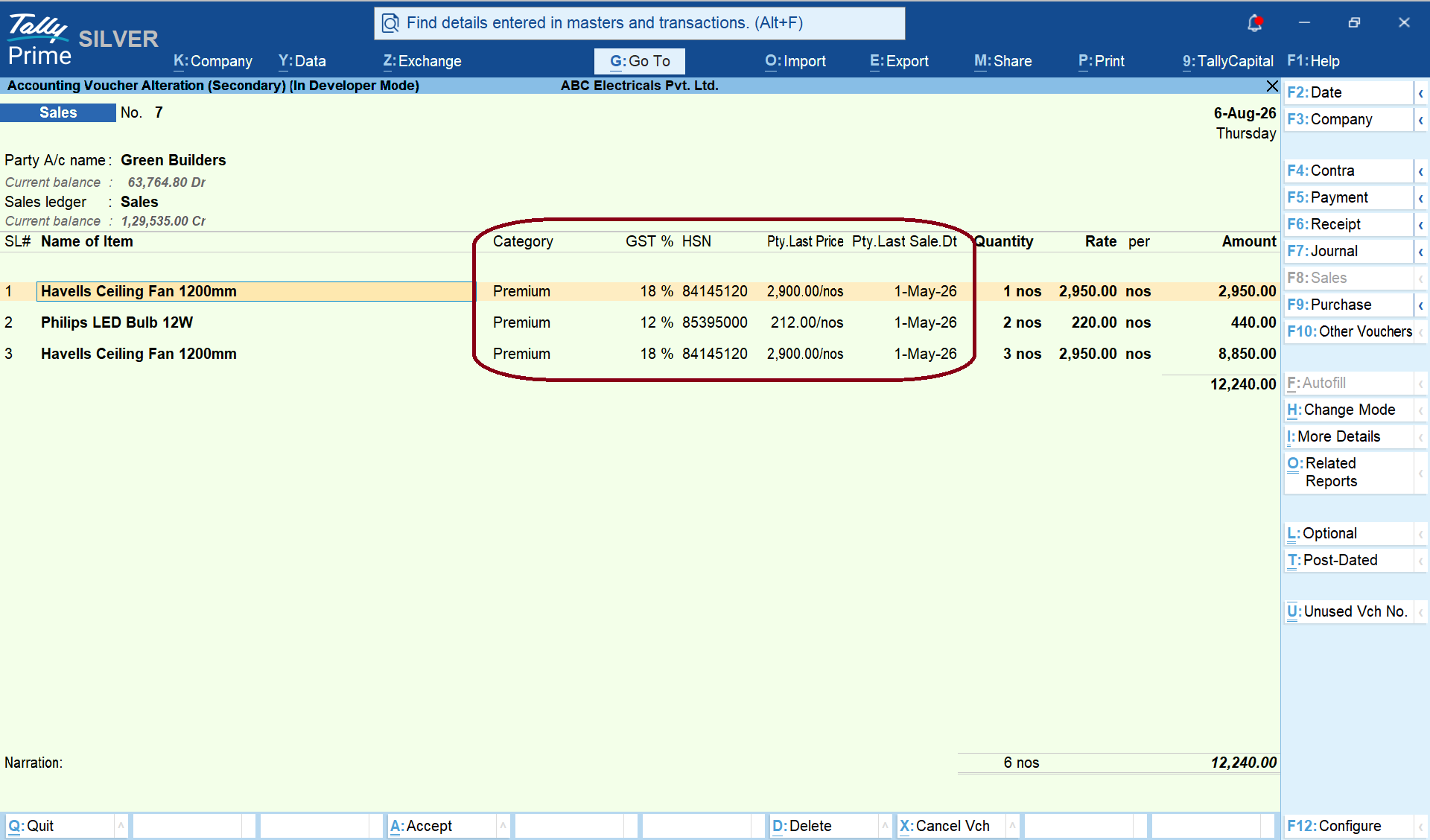Click the F2: Date button
Screen dimensions: 1430x840
(1349, 93)
